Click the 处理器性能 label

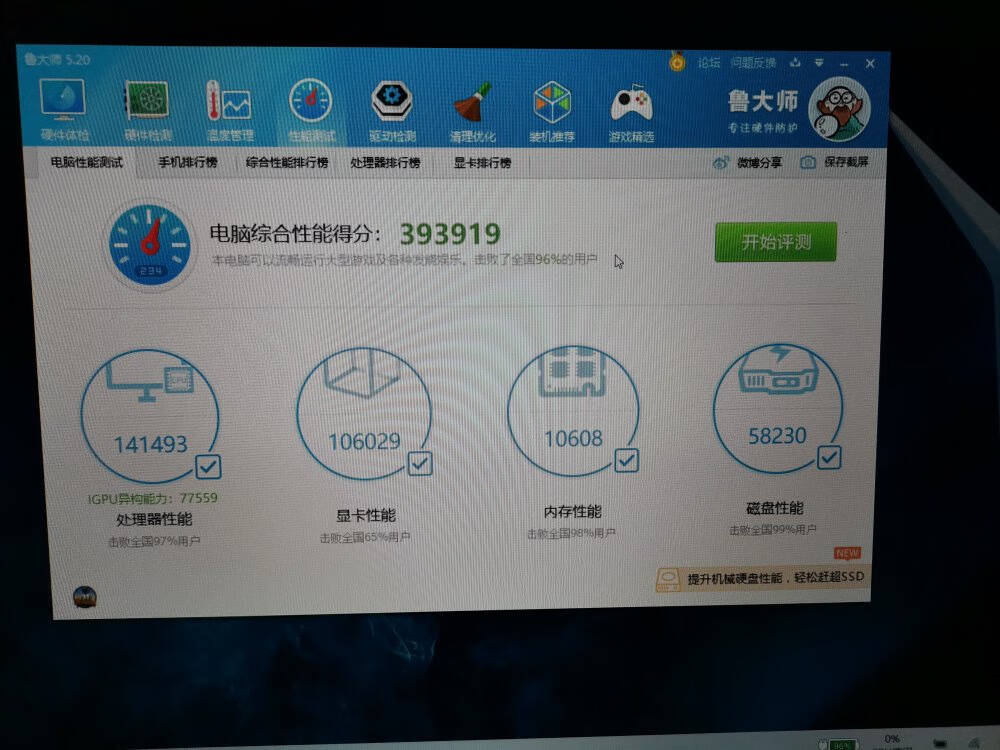pyautogui.click(x=154, y=519)
